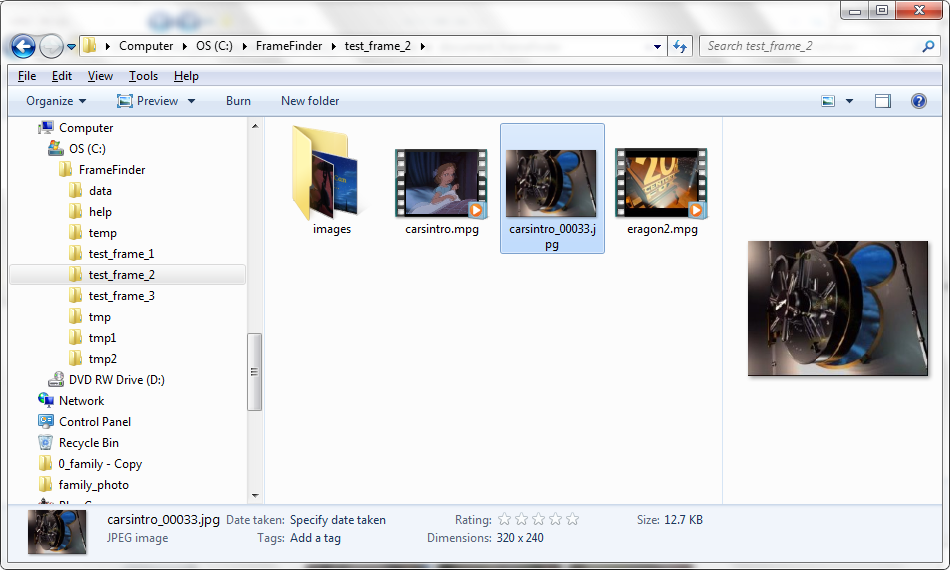Open the Preview dropdown arrow

pos(191,101)
